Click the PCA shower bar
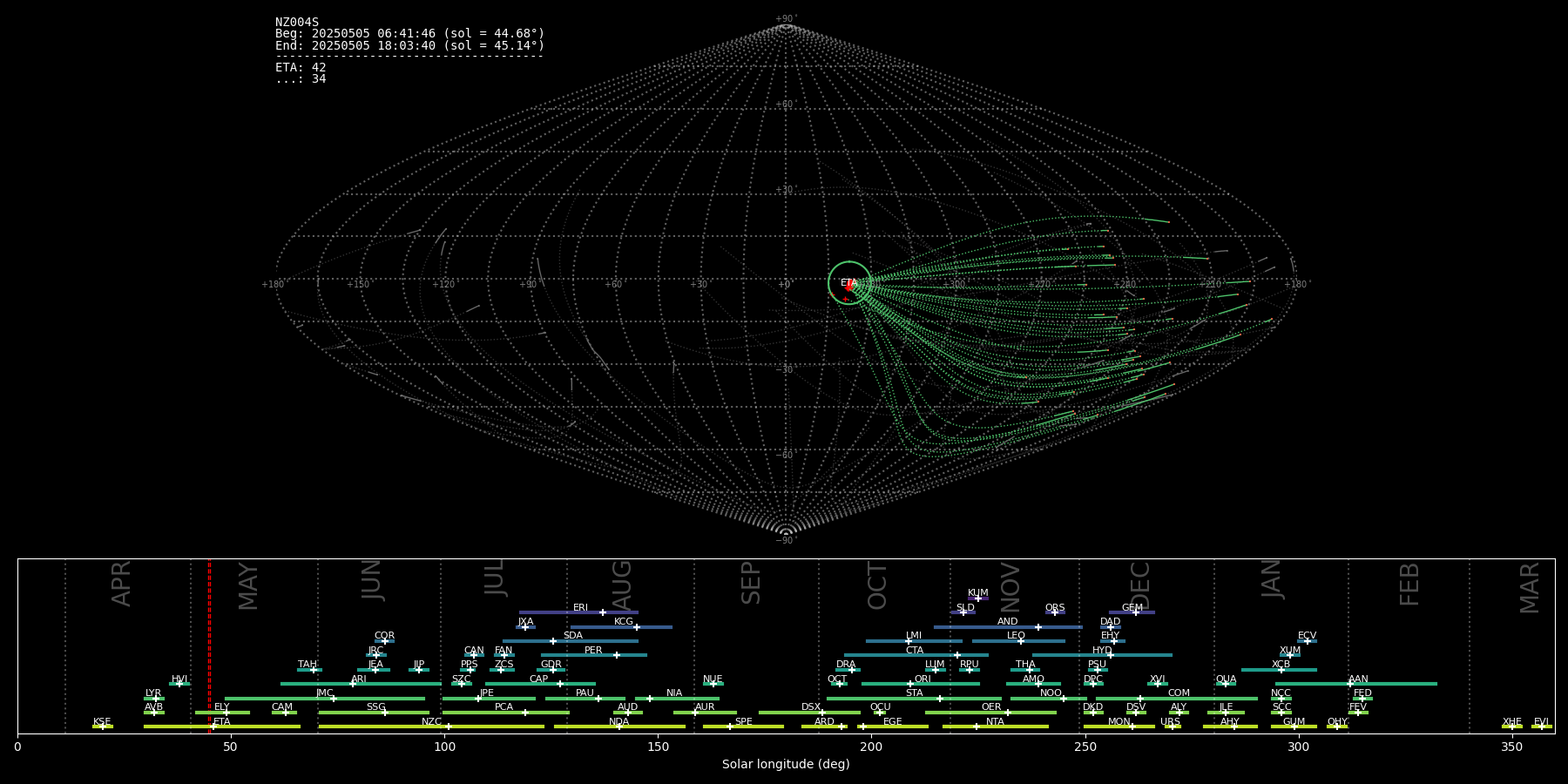 point(505,713)
